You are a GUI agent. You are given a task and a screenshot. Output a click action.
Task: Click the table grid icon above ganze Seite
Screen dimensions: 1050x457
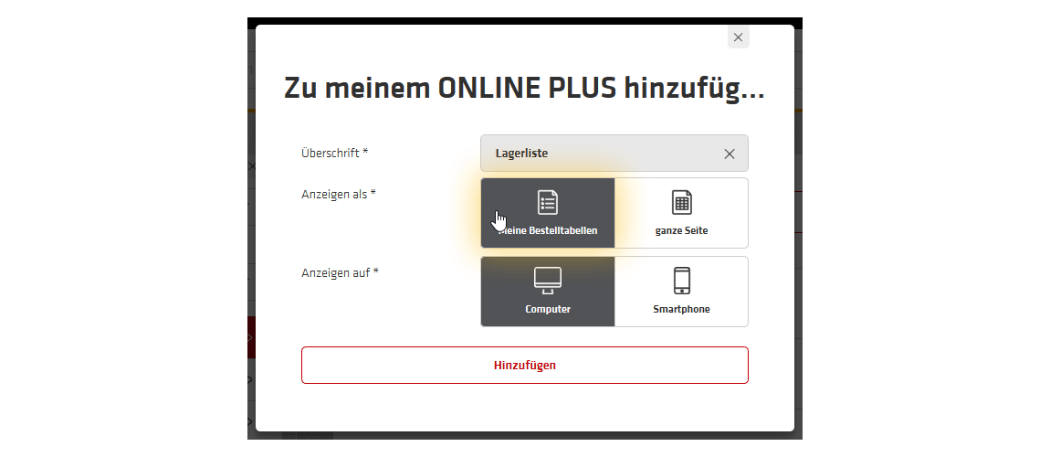tap(682, 202)
